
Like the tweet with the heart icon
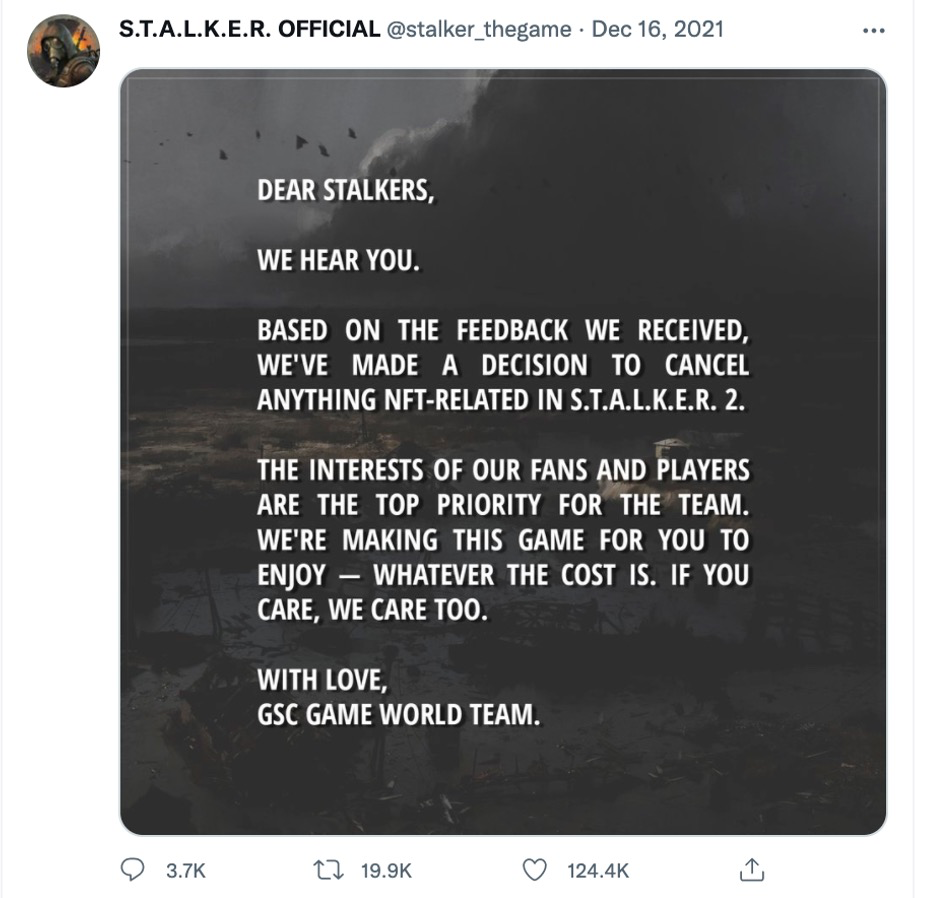point(536,870)
